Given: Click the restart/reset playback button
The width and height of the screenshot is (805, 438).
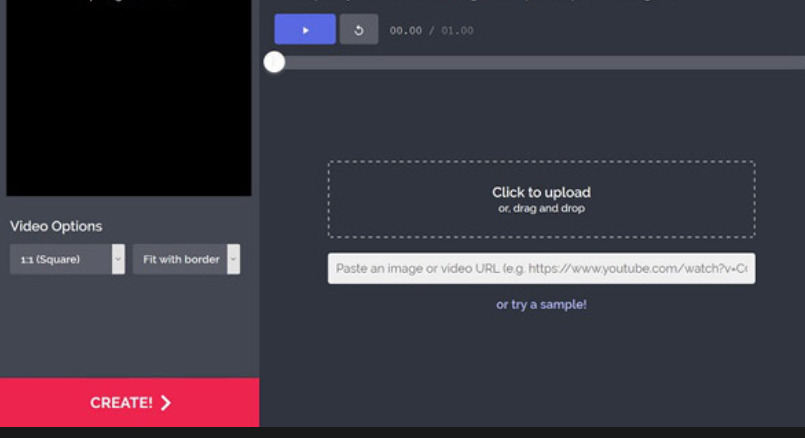Looking at the screenshot, I should (359, 29).
